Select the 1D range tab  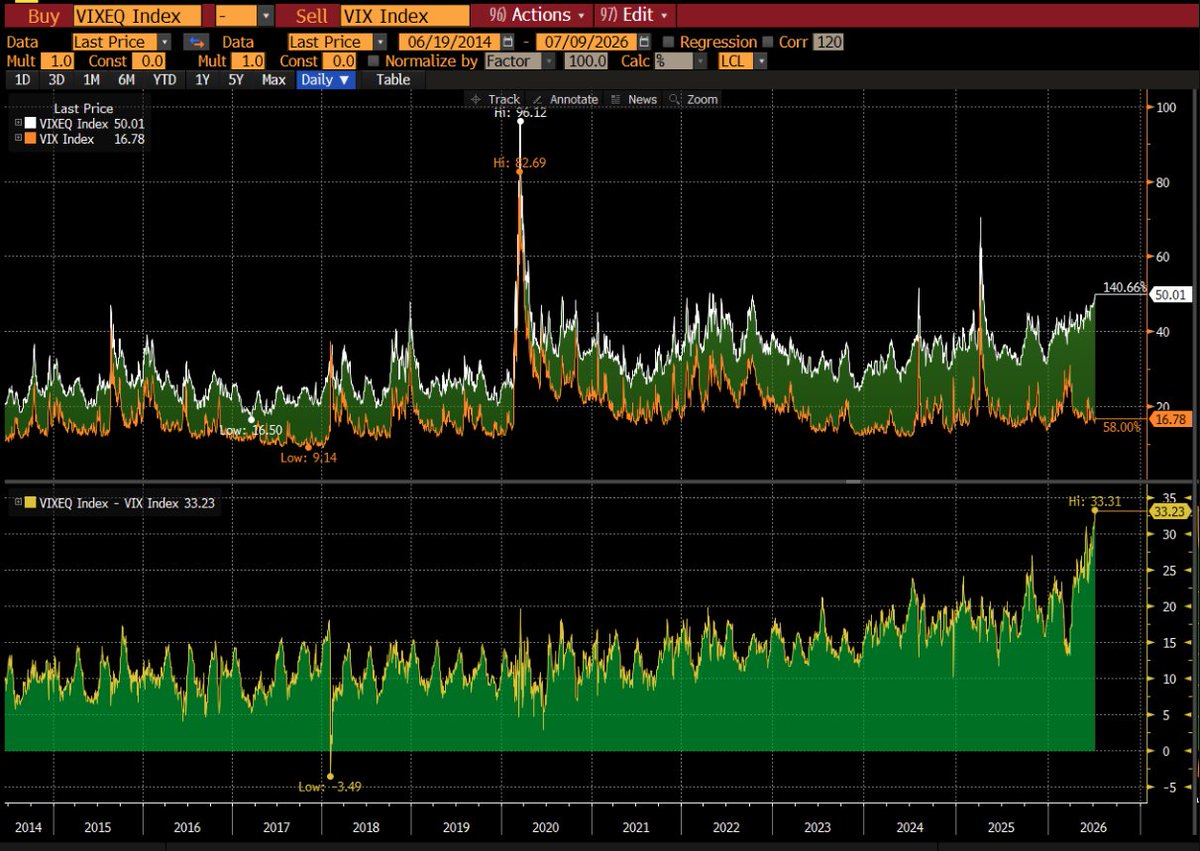20,80
